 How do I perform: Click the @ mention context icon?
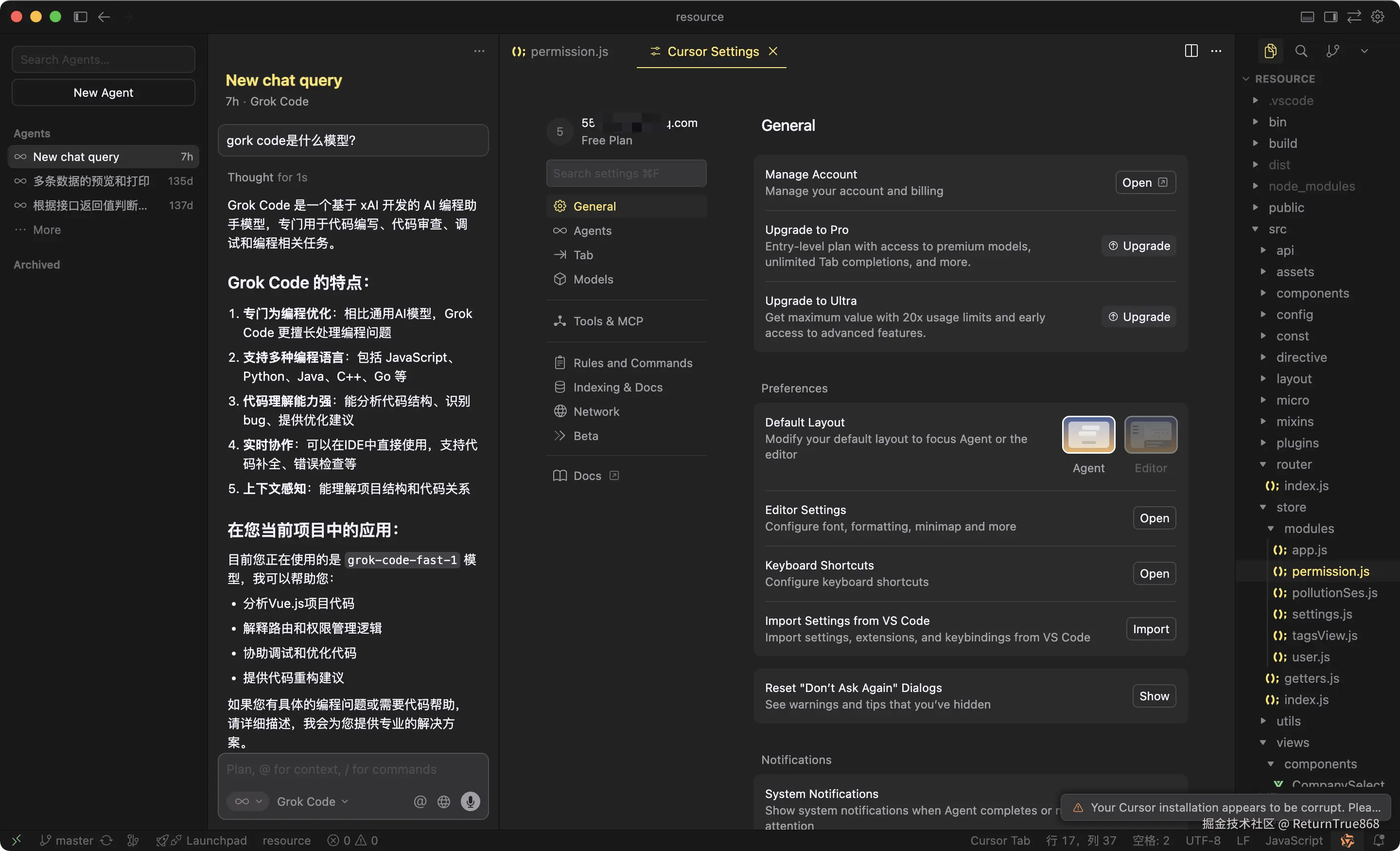pos(420,801)
